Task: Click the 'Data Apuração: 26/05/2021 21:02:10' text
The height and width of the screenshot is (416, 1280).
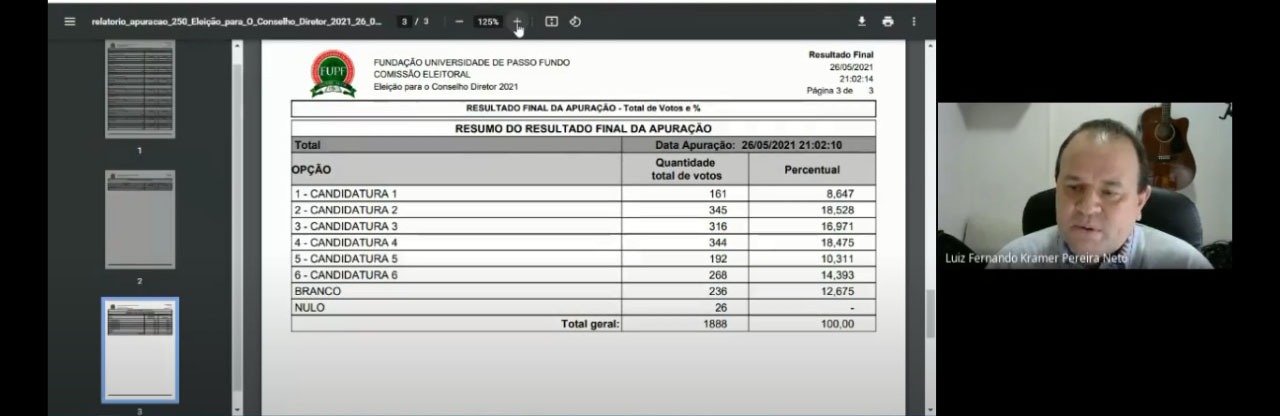Action: (x=748, y=145)
